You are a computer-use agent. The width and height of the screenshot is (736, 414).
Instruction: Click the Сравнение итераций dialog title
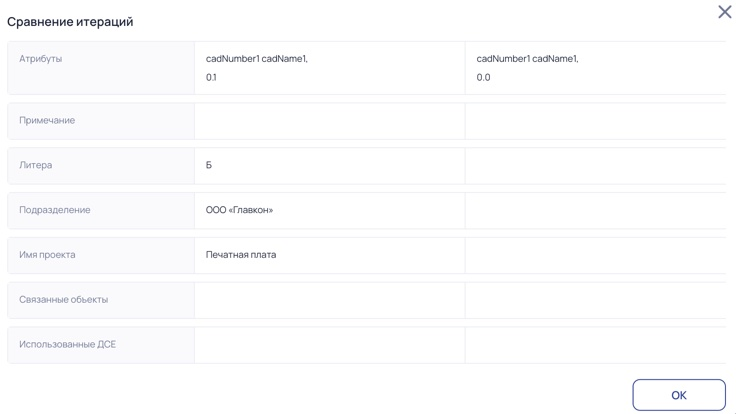pyautogui.click(x=70, y=22)
